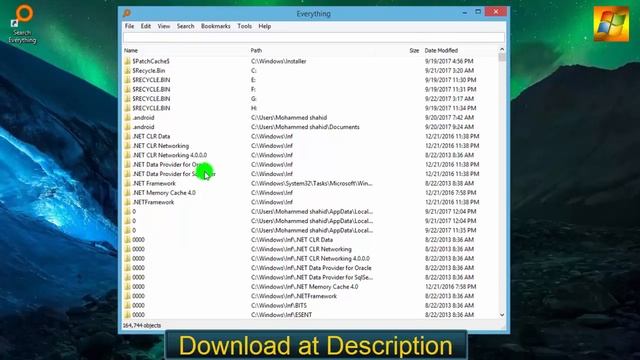Select the $RECYCLE.BIN folder icon on E:

[x=127, y=80]
